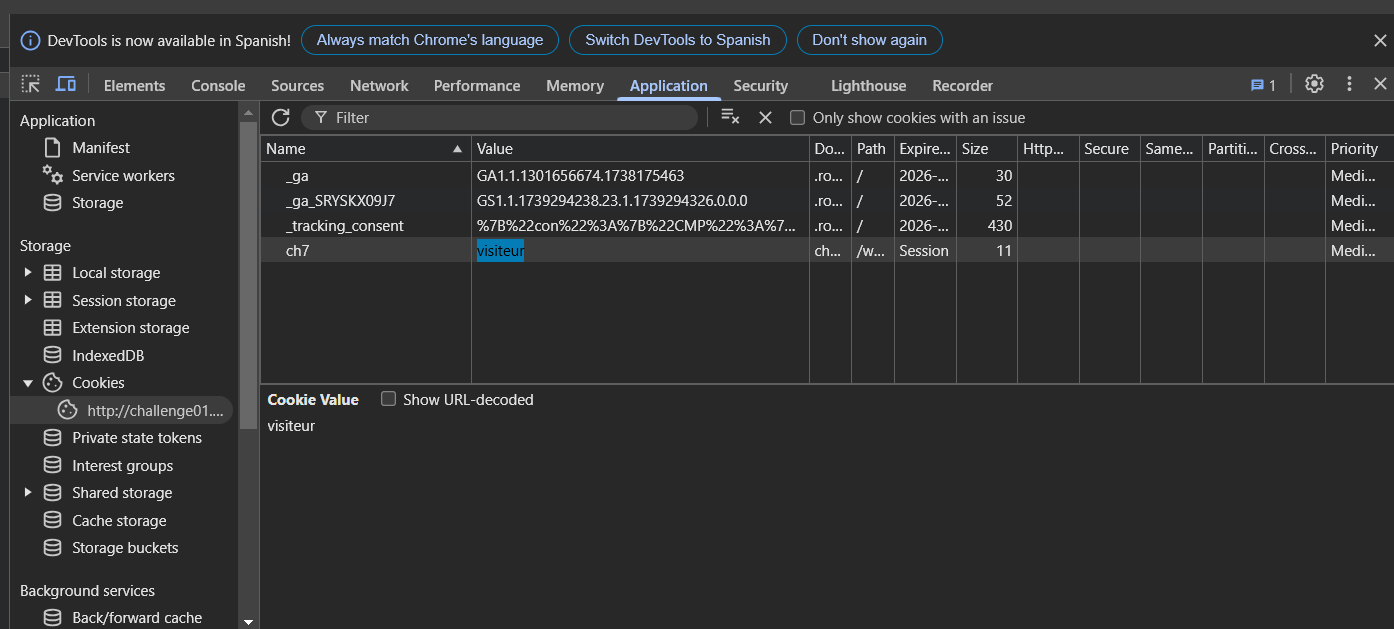Switch to the Console tab
The height and width of the screenshot is (629, 1394).
218,86
